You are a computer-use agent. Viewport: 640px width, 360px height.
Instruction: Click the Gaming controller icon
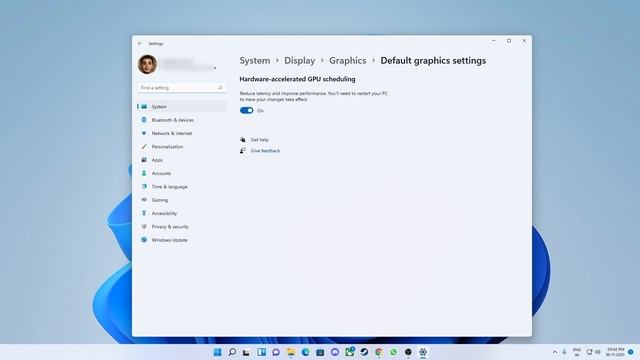[144, 200]
